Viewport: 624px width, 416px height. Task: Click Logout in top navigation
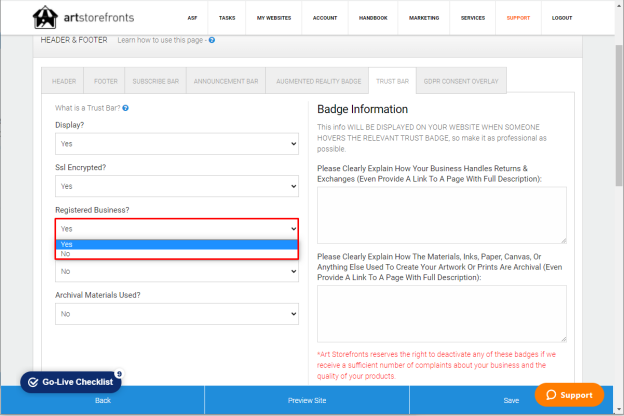tap(562, 18)
